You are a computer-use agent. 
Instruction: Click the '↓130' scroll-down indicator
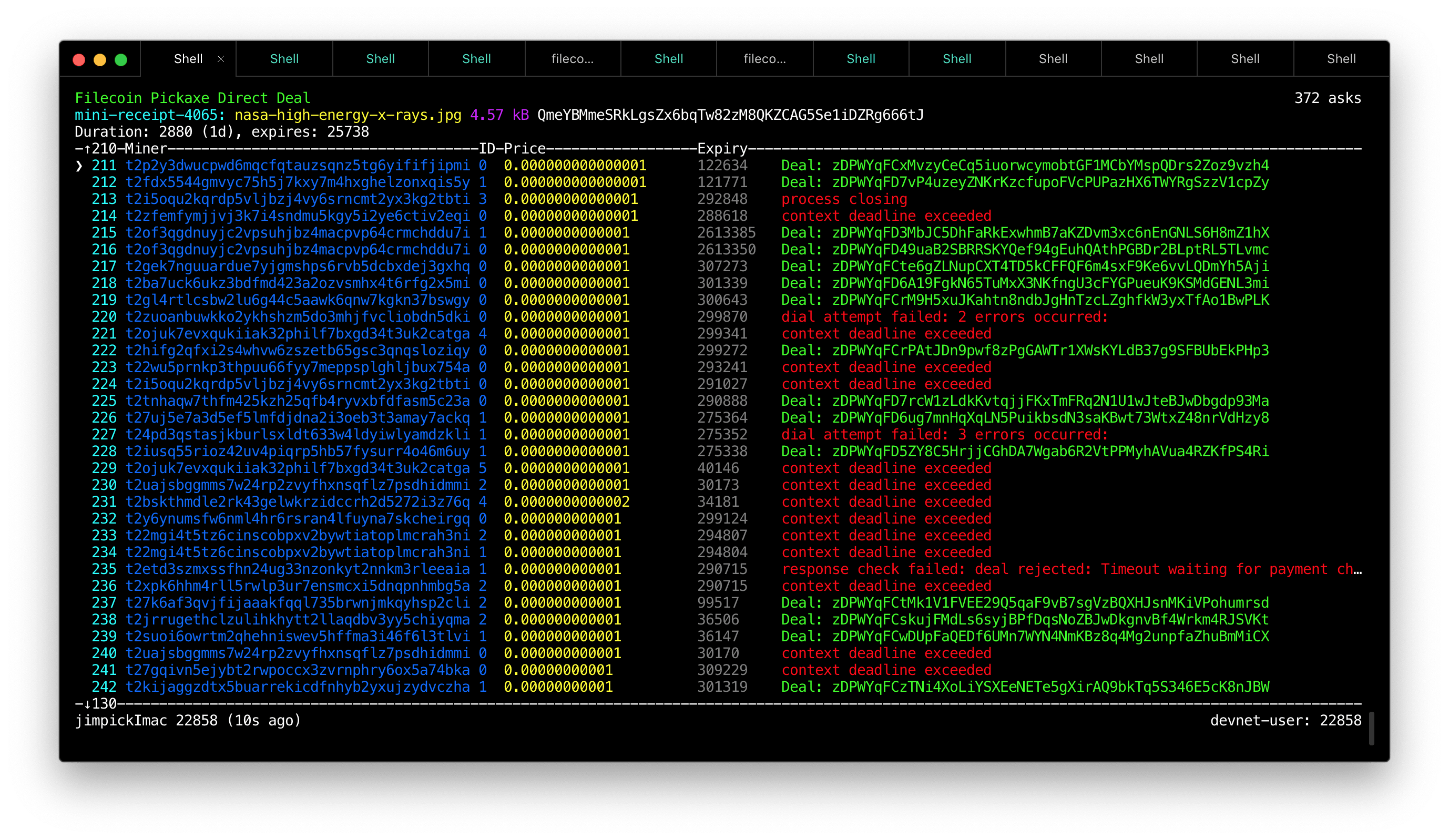pos(100,704)
